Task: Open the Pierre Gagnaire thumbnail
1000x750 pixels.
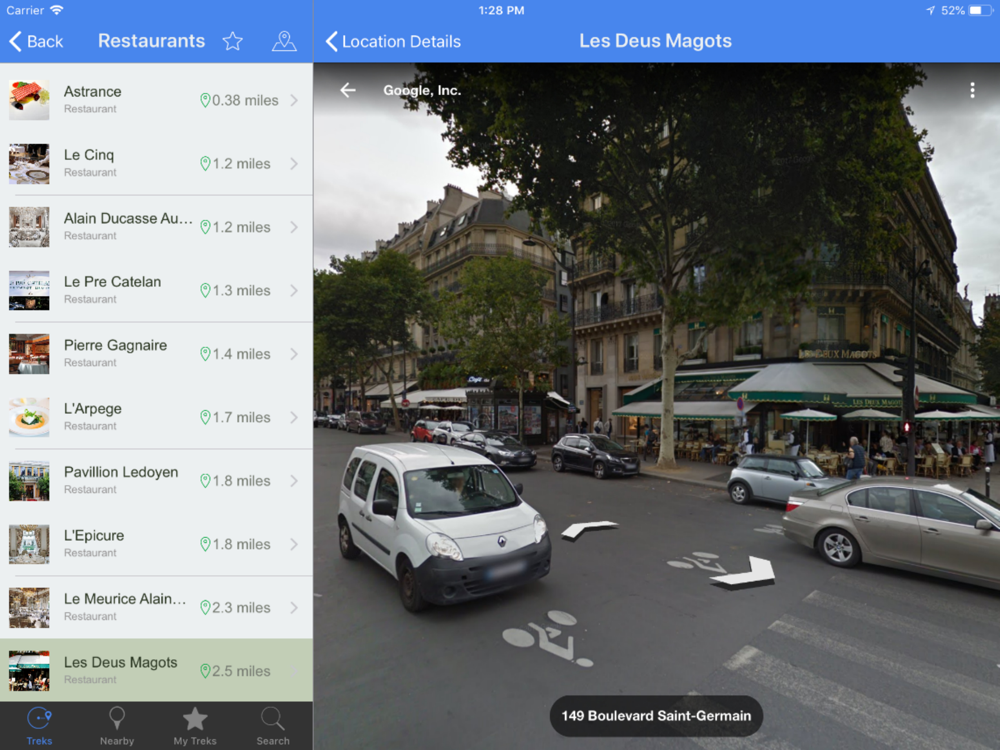Action: (x=29, y=354)
